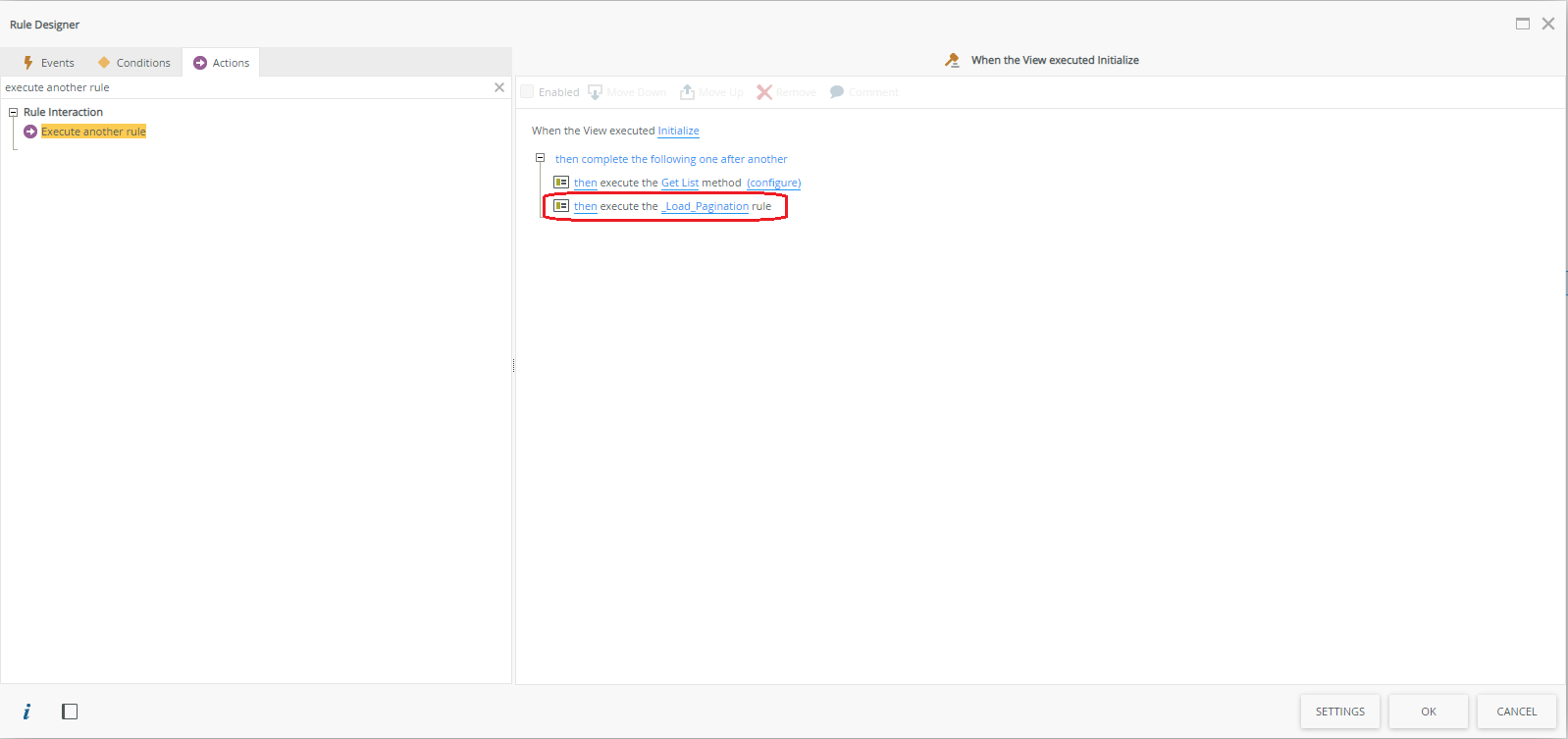
Task: Click the red Remove X icon
Action: point(764,92)
